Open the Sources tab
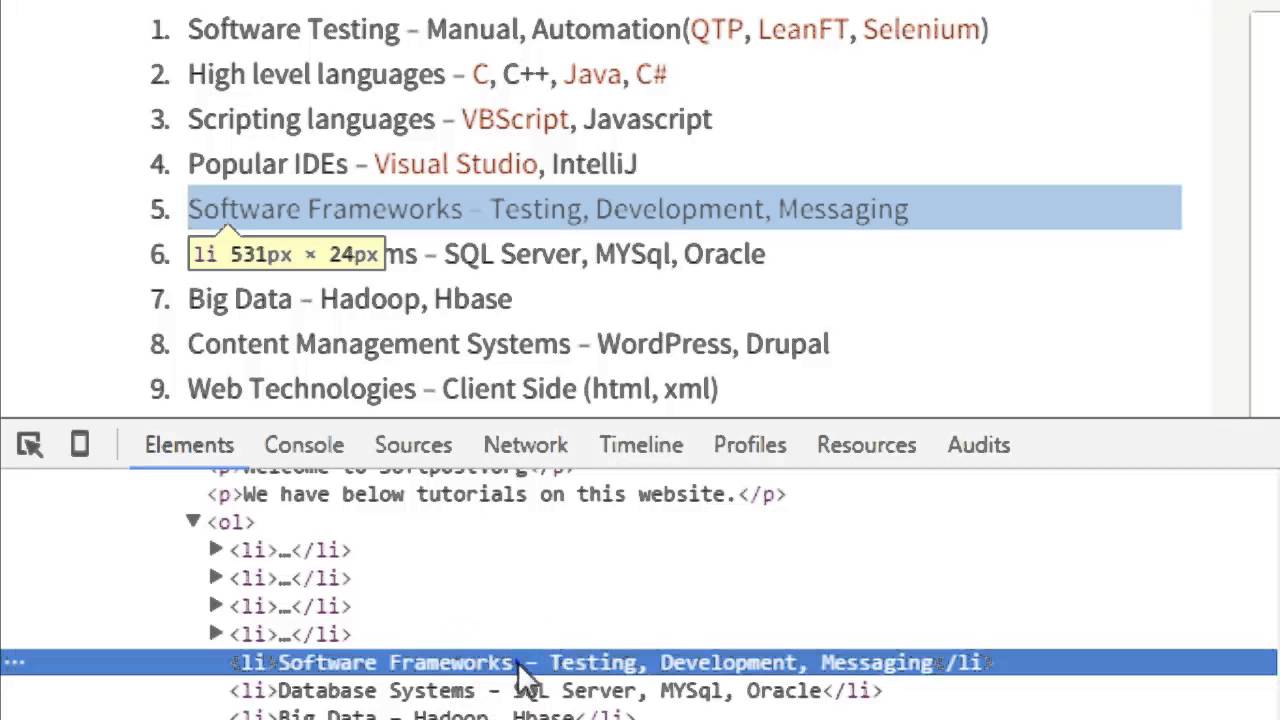Image resolution: width=1280 pixels, height=720 pixels. (413, 445)
